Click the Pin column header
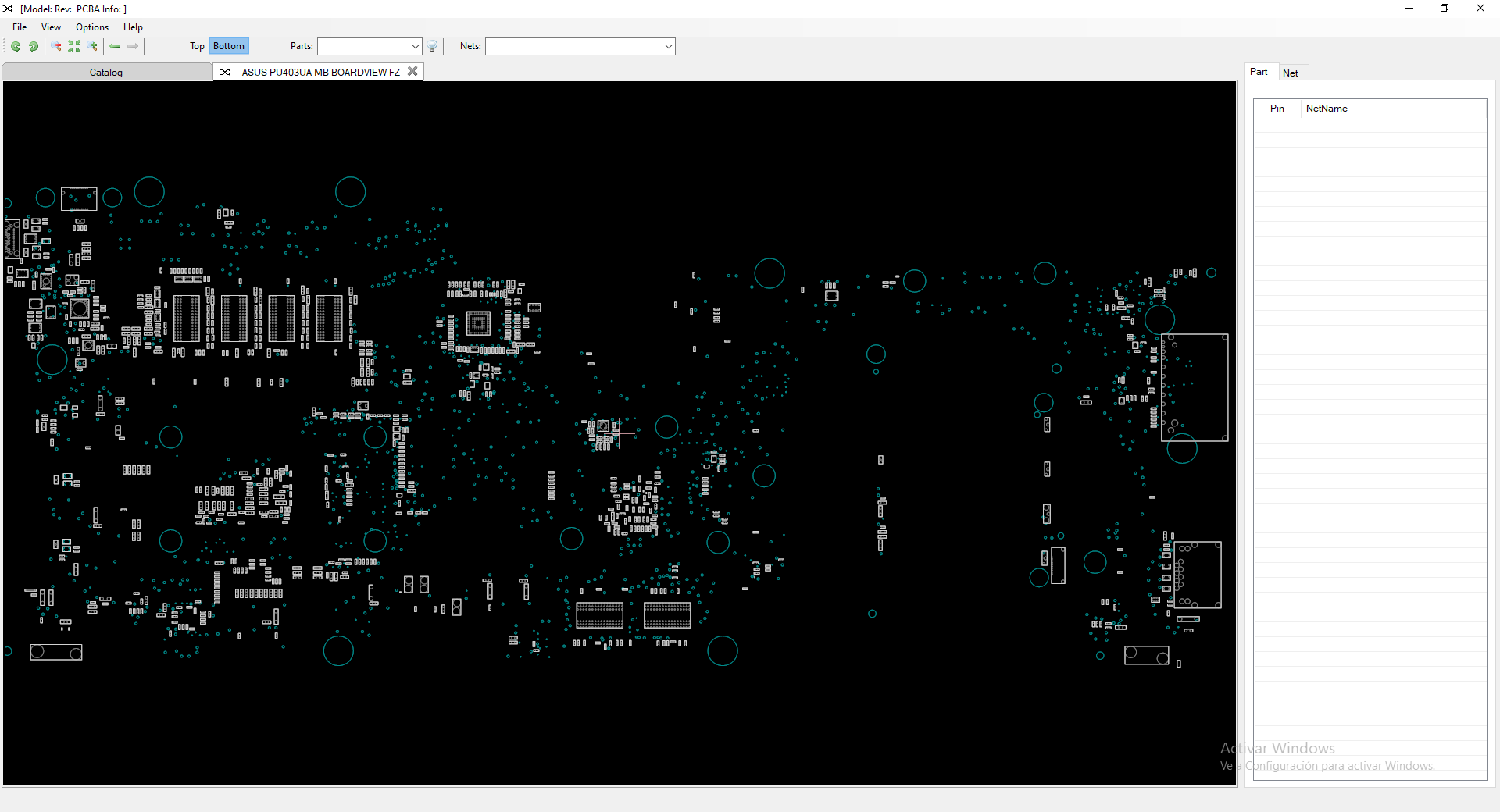 pos(1277,109)
